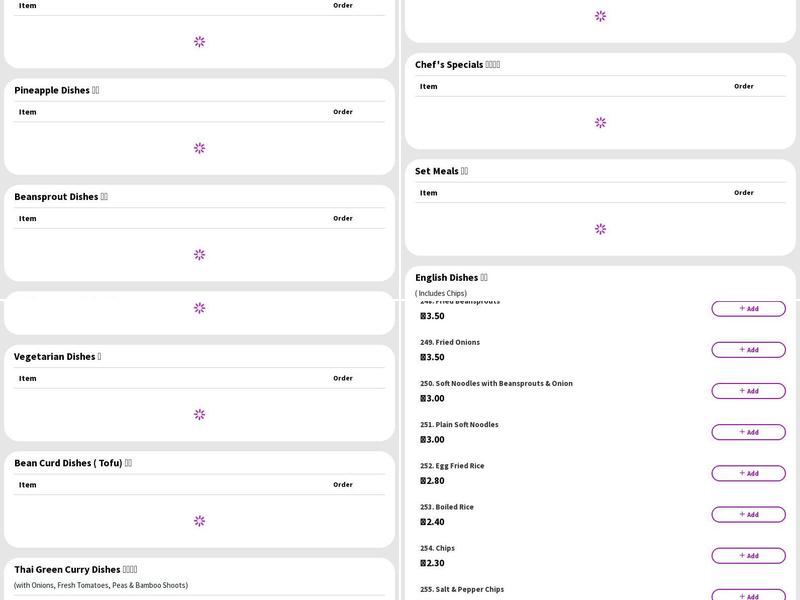Open the English Dishes section heading
800x600 pixels.
click(x=451, y=277)
